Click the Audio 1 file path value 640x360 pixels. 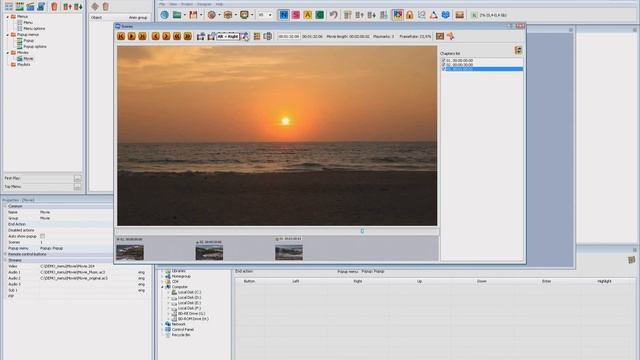click(73, 272)
